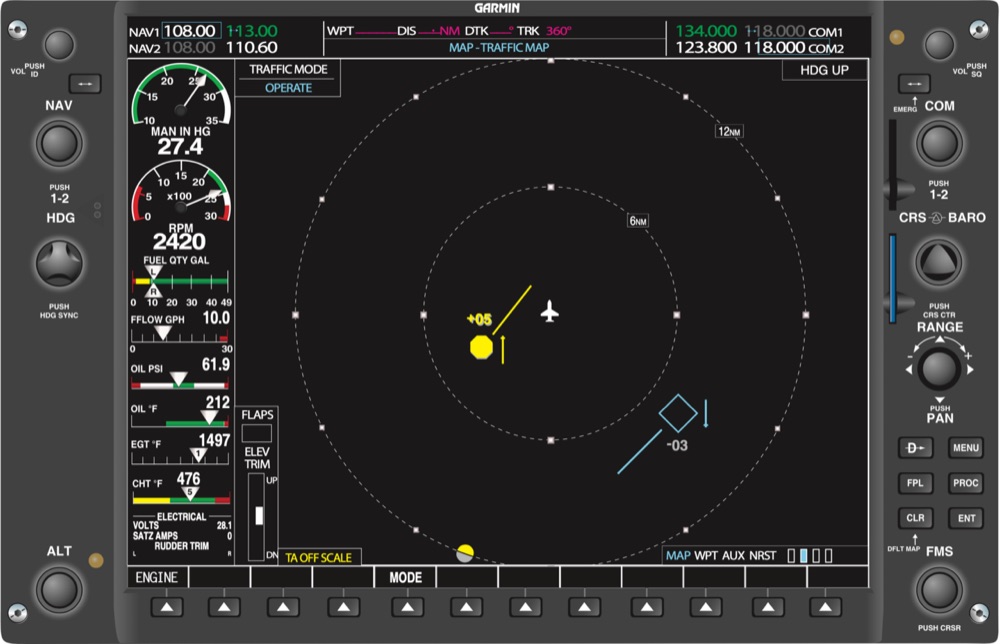Click the HDG UP orientation box
Screen dimensions: 1000x644
[825, 70]
